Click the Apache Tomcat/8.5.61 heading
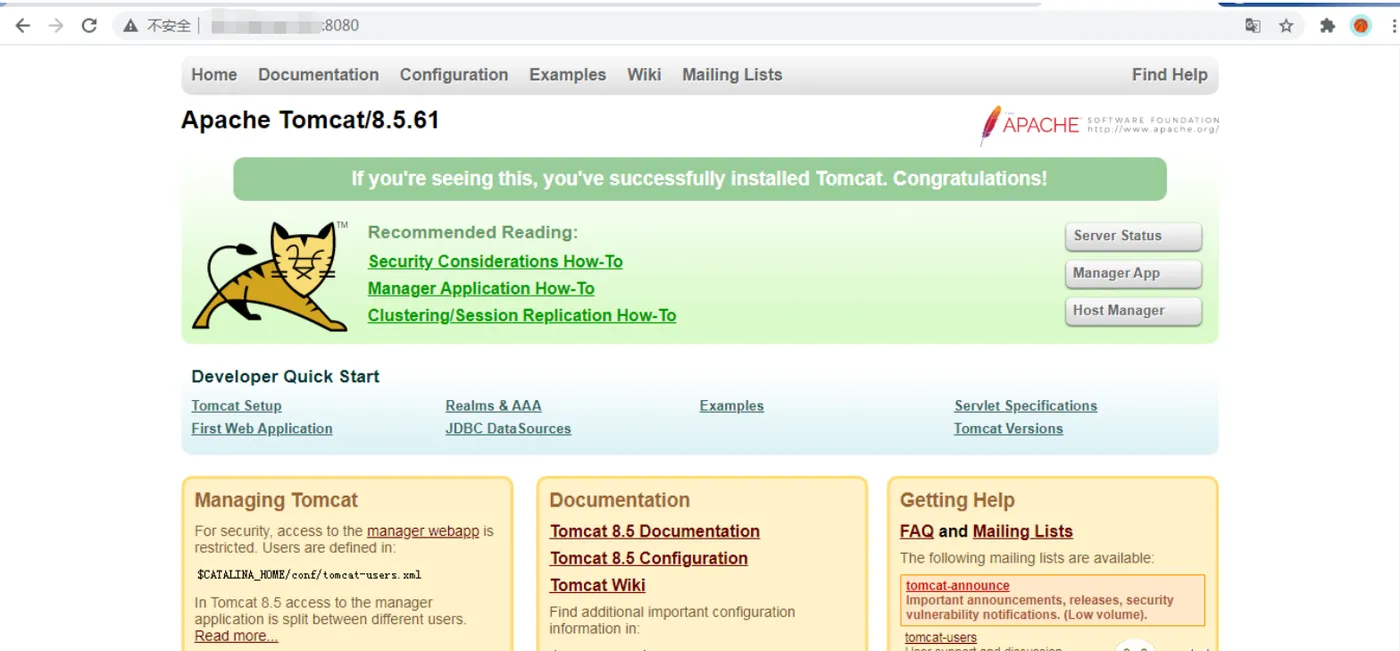This screenshot has width=1400, height=651. coord(310,120)
